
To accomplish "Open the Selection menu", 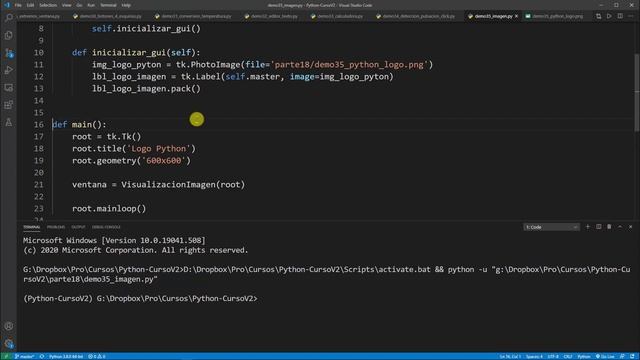I will [x=48, y=5].
